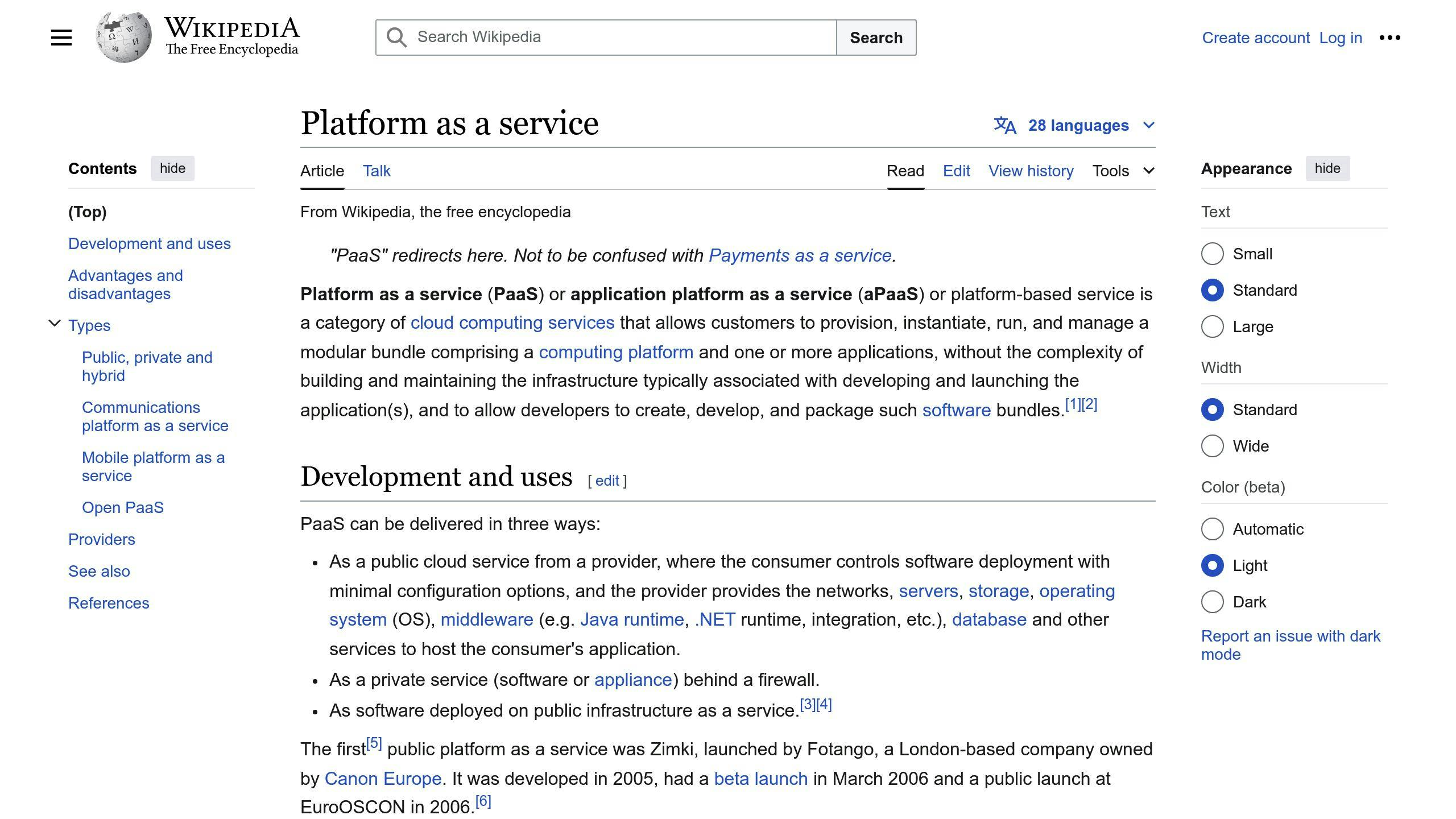Open cloud computing services link
Image resolution: width=1456 pixels, height=819 pixels.
[x=512, y=322]
